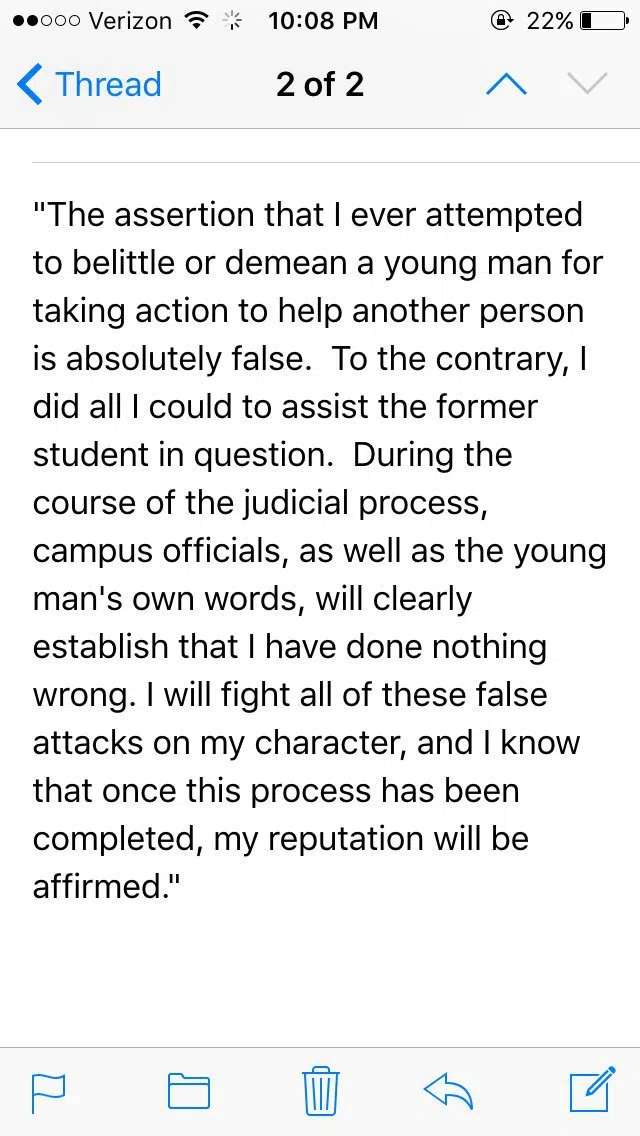640x1136 pixels.
Task: Tap the 10:08 PM clock
Action: (323, 21)
